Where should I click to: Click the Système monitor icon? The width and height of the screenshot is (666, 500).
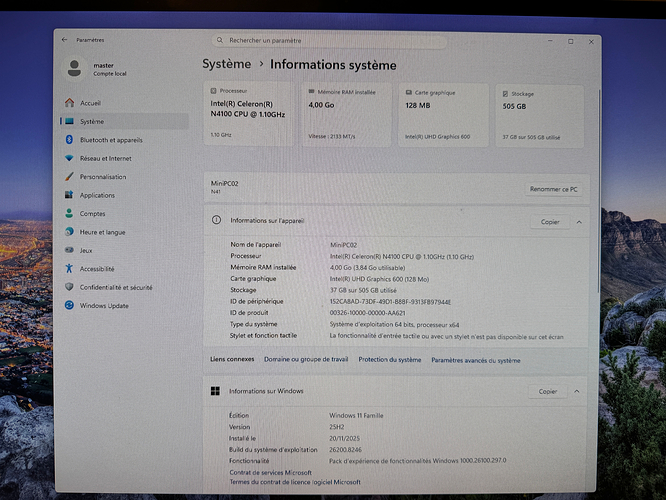69,121
